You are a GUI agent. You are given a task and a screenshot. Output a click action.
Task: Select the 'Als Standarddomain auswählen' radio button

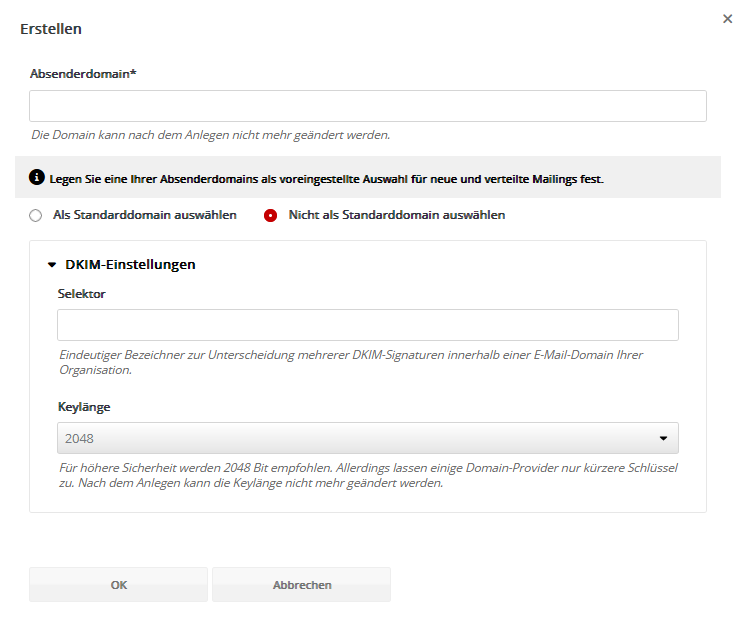(36, 215)
